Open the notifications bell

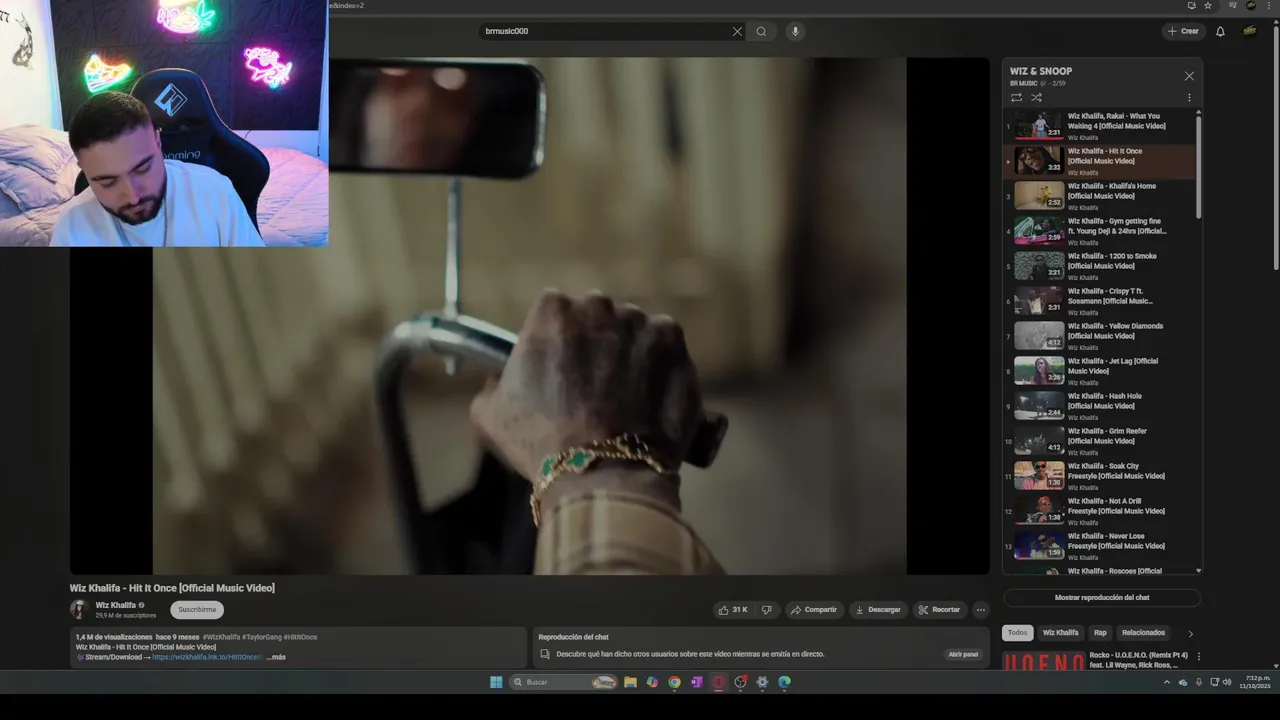tap(1220, 31)
